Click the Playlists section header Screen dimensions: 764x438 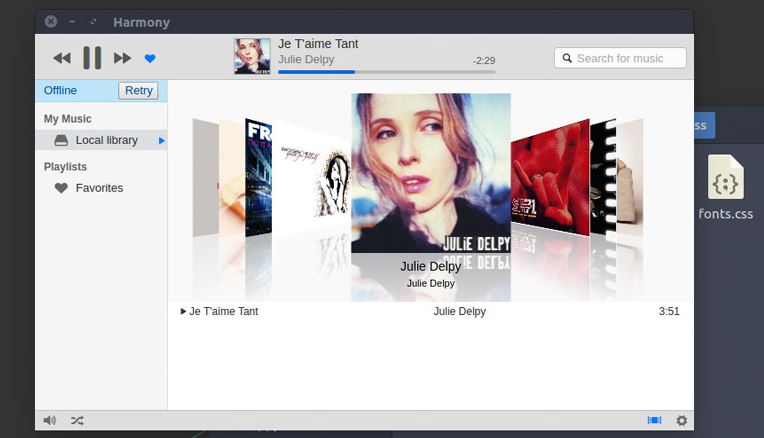point(65,167)
